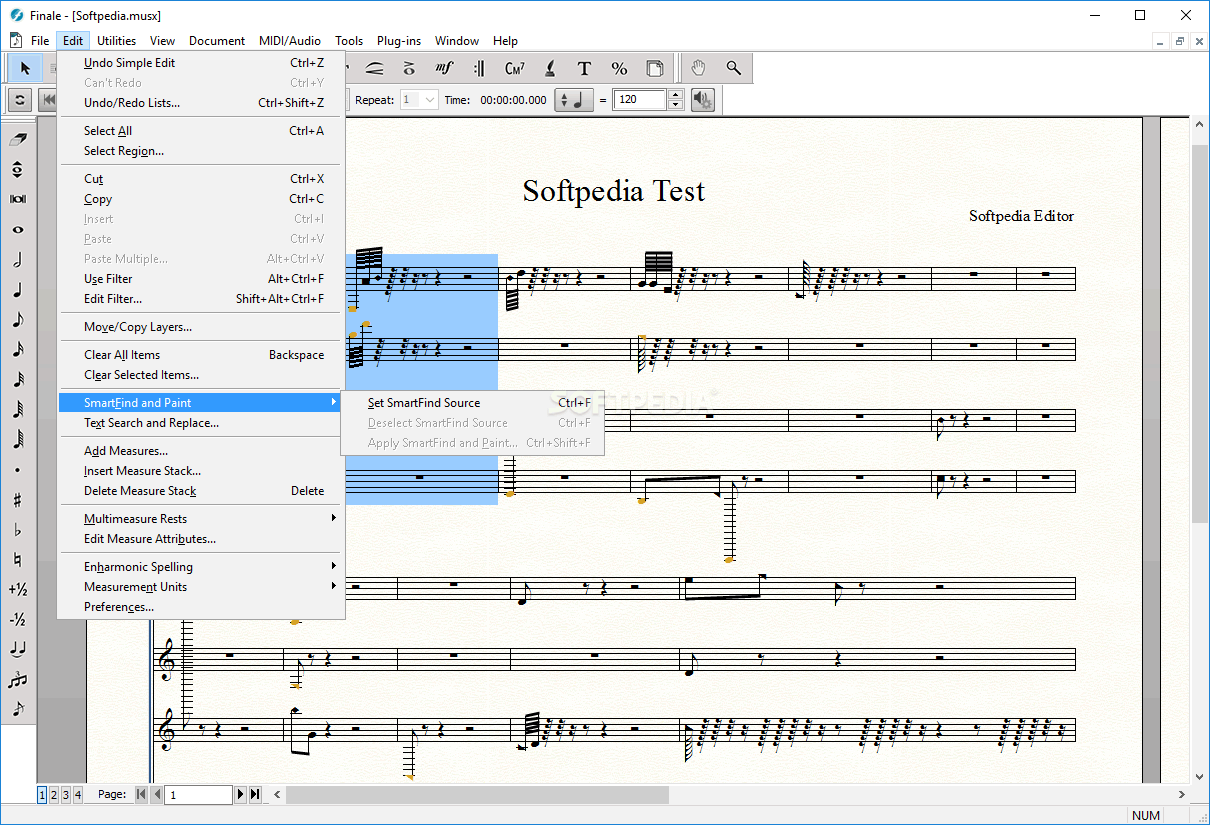The width and height of the screenshot is (1210, 825).
Task: Open the MIDI/Audio menu
Action: [x=290, y=41]
